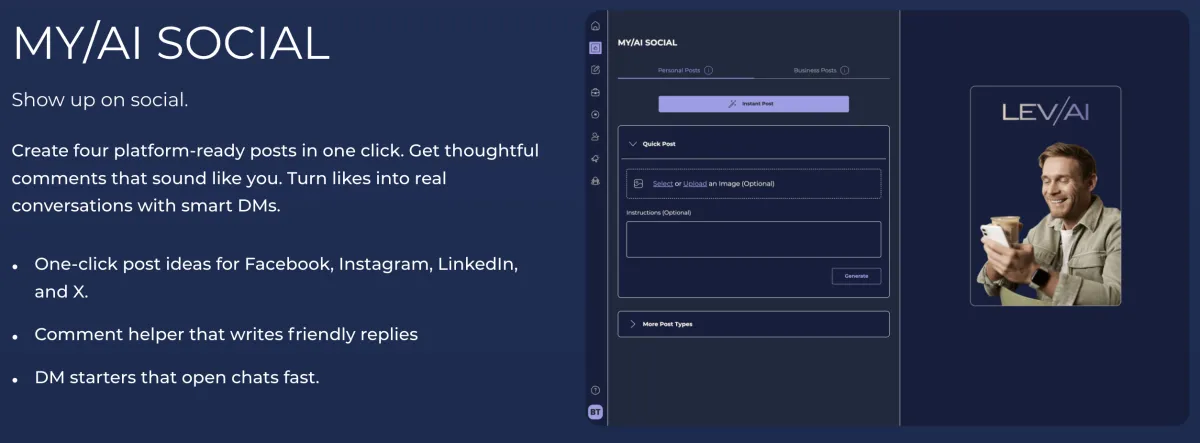Open the BT user avatar
The width and height of the screenshot is (1200, 443).
(x=595, y=412)
